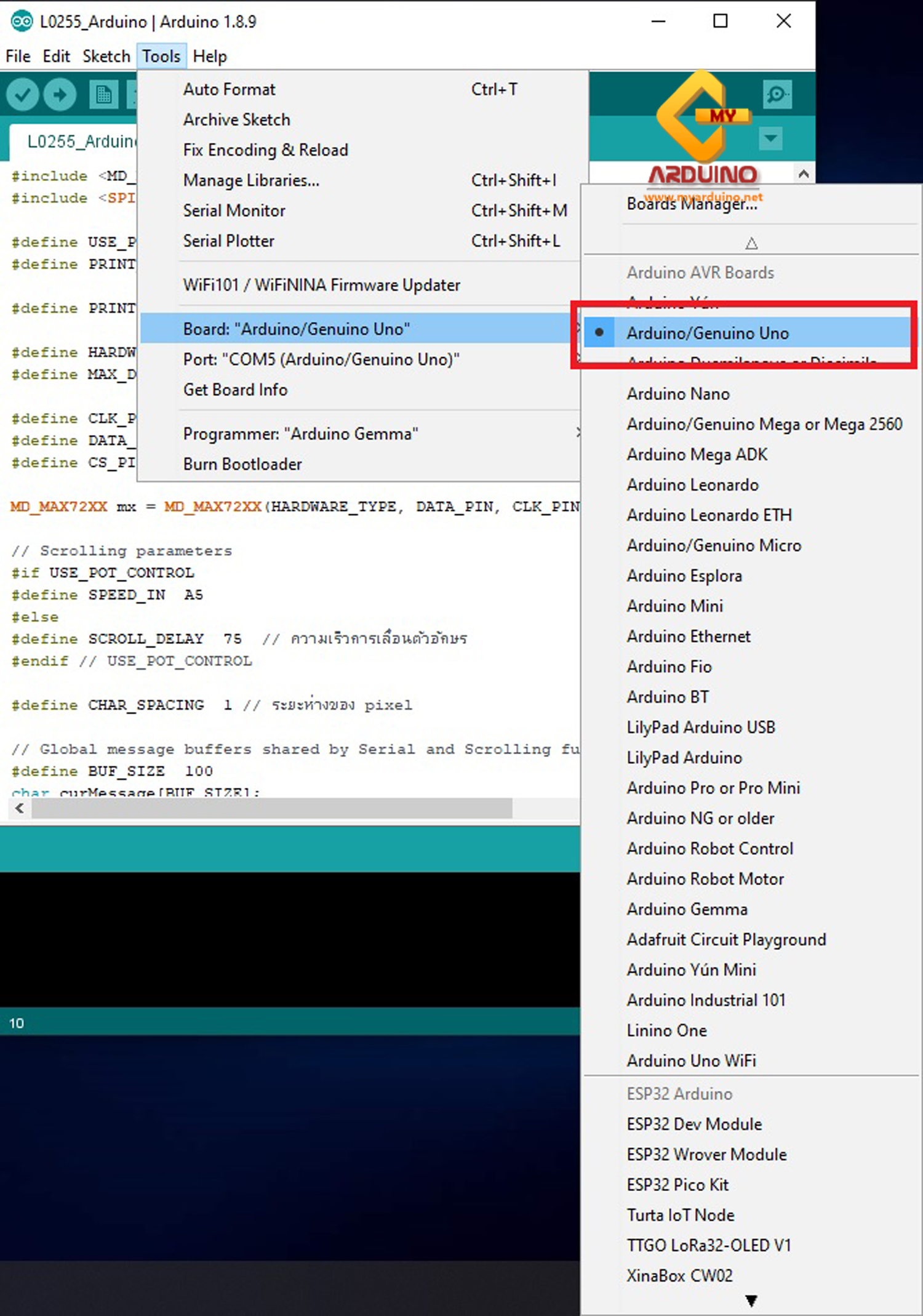Click the Upload arrow toolbar icon
The width and height of the screenshot is (923, 1316).
[60, 95]
